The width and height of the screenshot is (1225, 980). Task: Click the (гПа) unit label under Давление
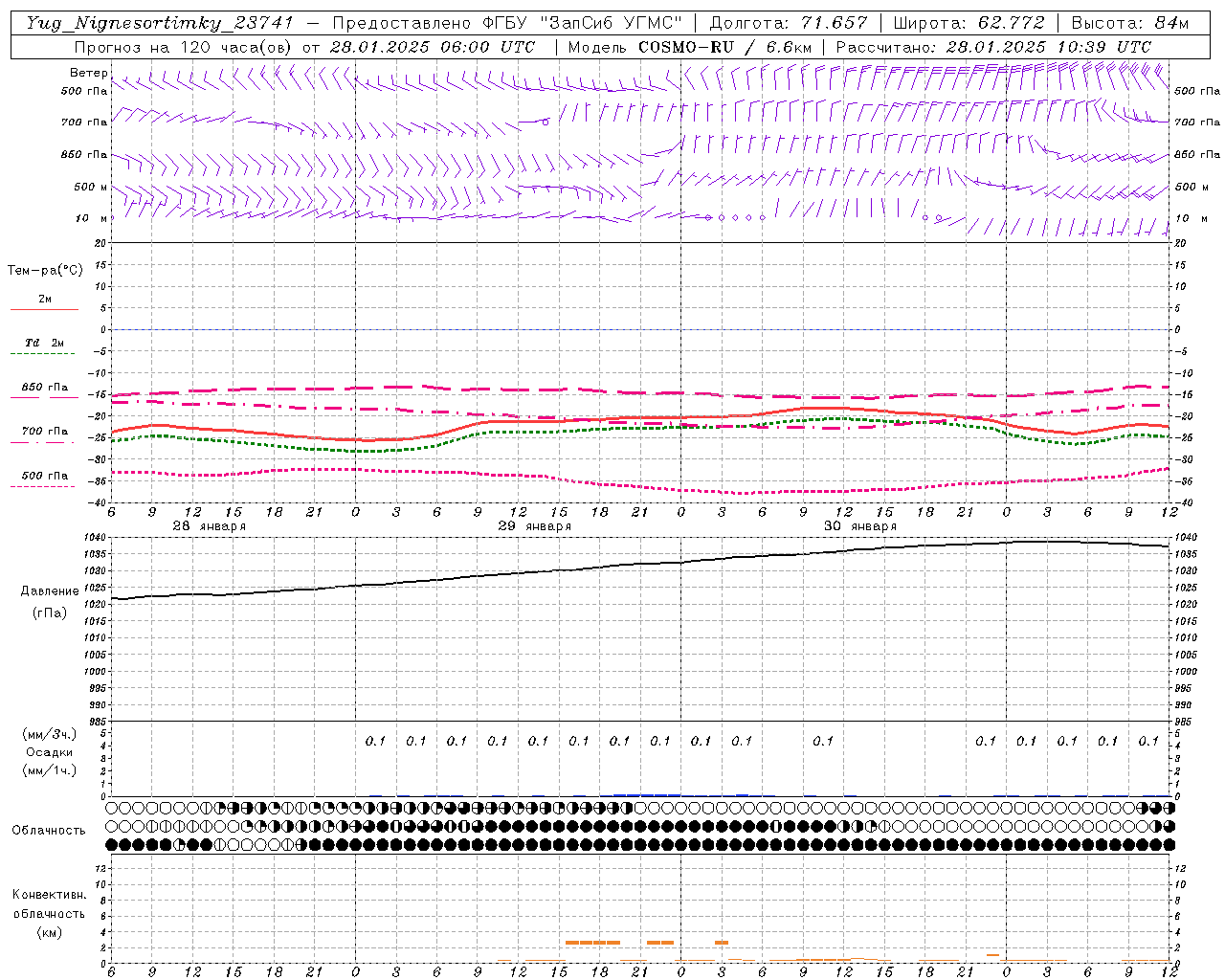coord(50,612)
